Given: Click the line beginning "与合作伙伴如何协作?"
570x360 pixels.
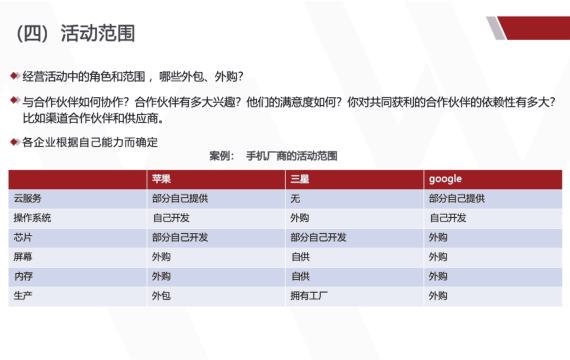Looking at the screenshot, I should tap(289, 102).
